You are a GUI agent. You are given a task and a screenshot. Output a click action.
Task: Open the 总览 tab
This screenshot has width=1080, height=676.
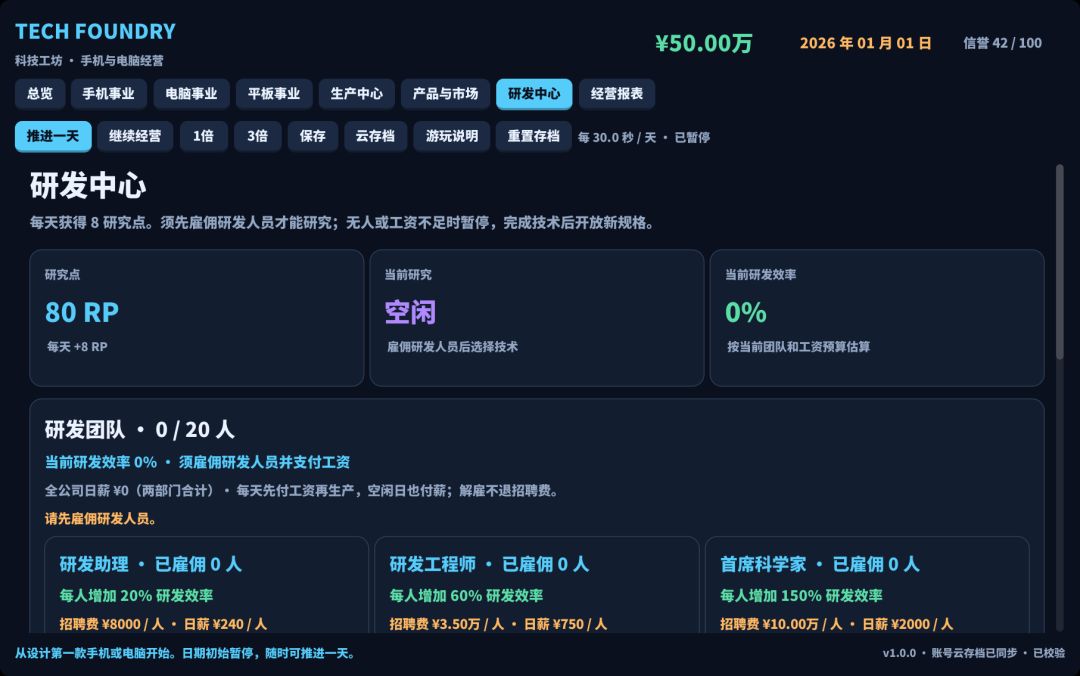pos(40,94)
